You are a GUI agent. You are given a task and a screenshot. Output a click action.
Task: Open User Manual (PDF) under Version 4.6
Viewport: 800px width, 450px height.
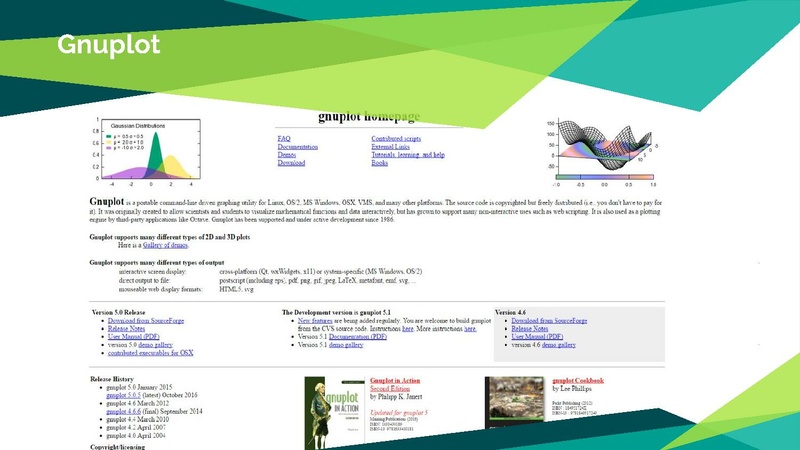543,336
